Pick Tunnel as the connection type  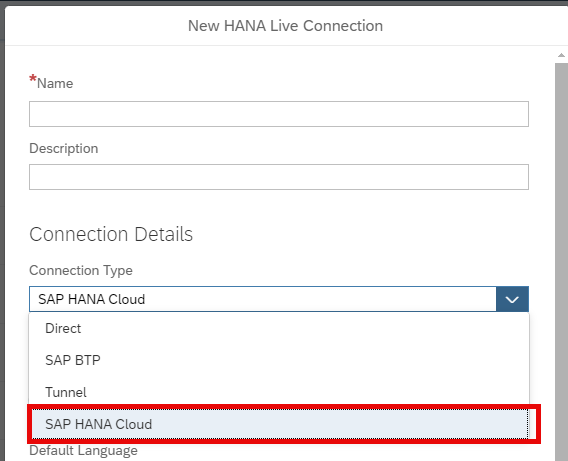tap(279, 392)
